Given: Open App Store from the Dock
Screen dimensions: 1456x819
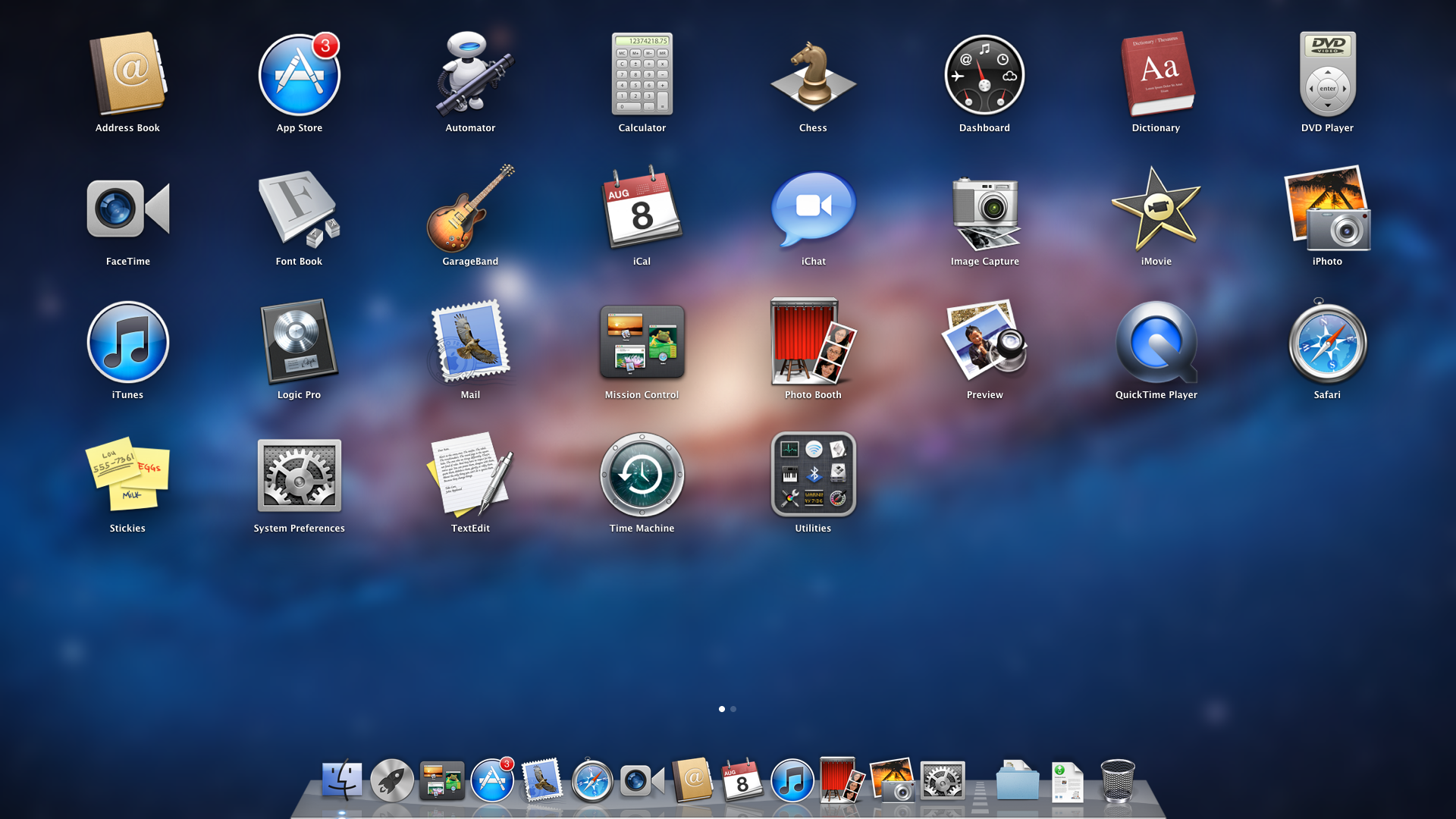Looking at the screenshot, I should [492, 780].
